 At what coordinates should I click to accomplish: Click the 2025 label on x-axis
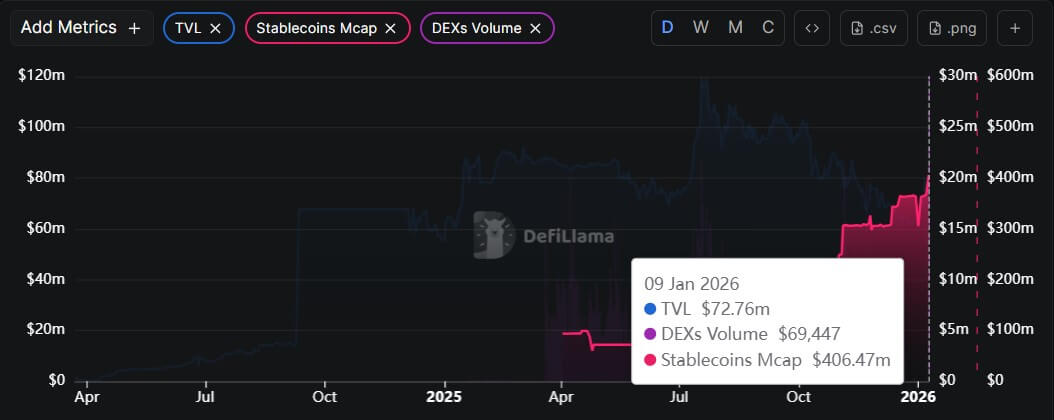[443, 397]
